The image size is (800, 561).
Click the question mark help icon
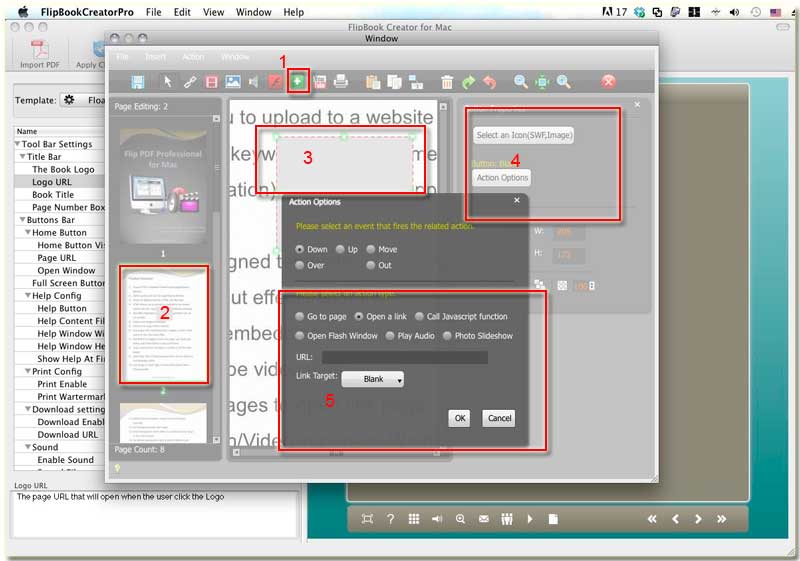[x=390, y=519]
